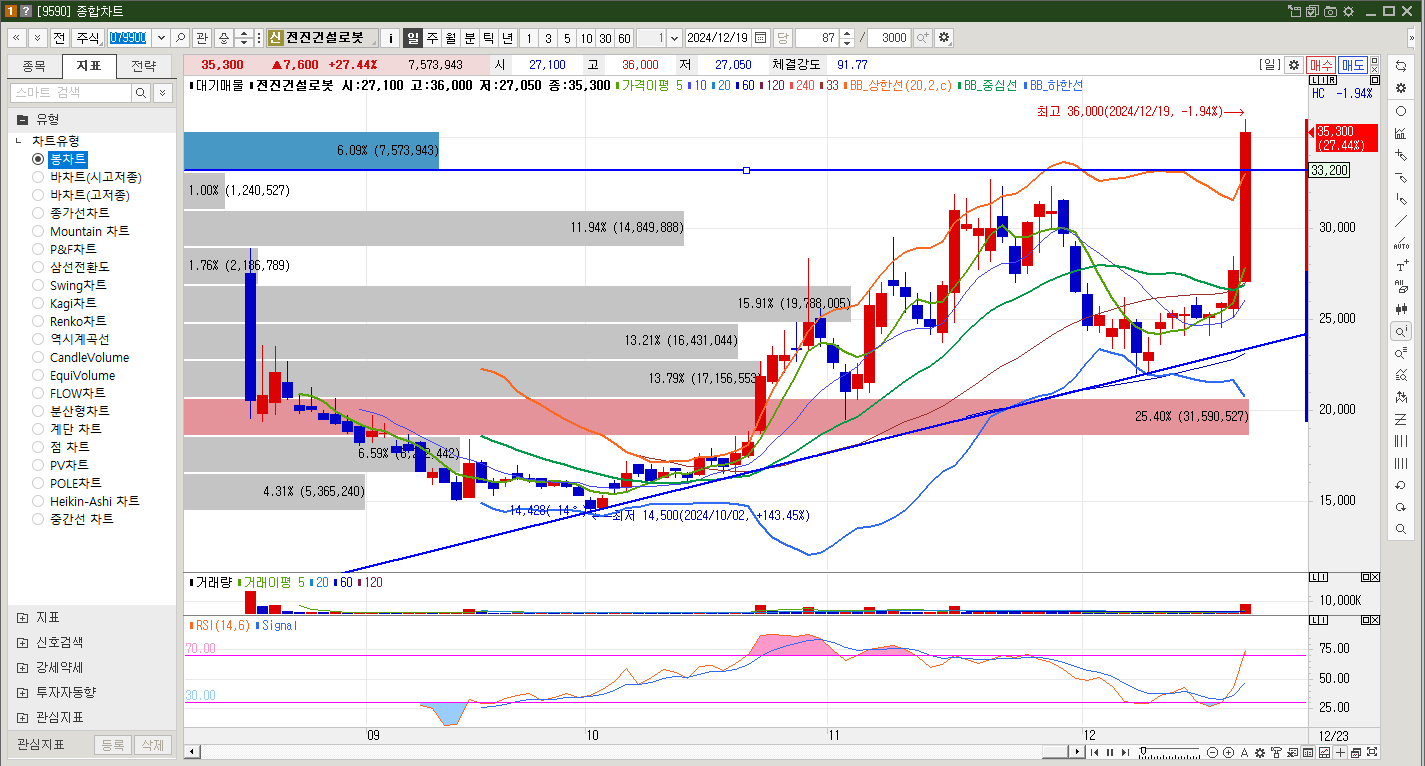Select the 30 minute interval button
Viewport: 1425px width, 766px height.
[605, 38]
